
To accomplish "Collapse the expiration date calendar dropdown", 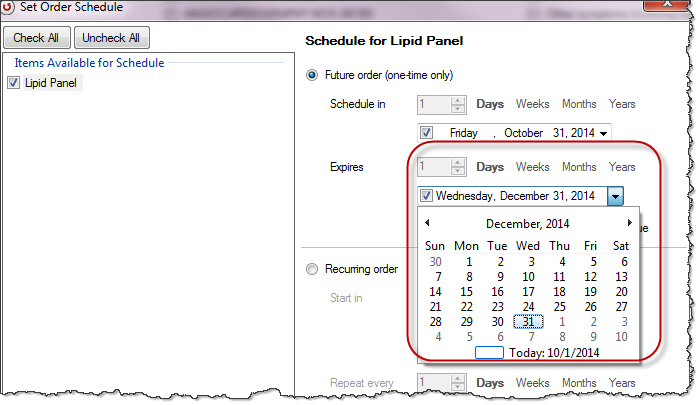I will click(616, 196).
